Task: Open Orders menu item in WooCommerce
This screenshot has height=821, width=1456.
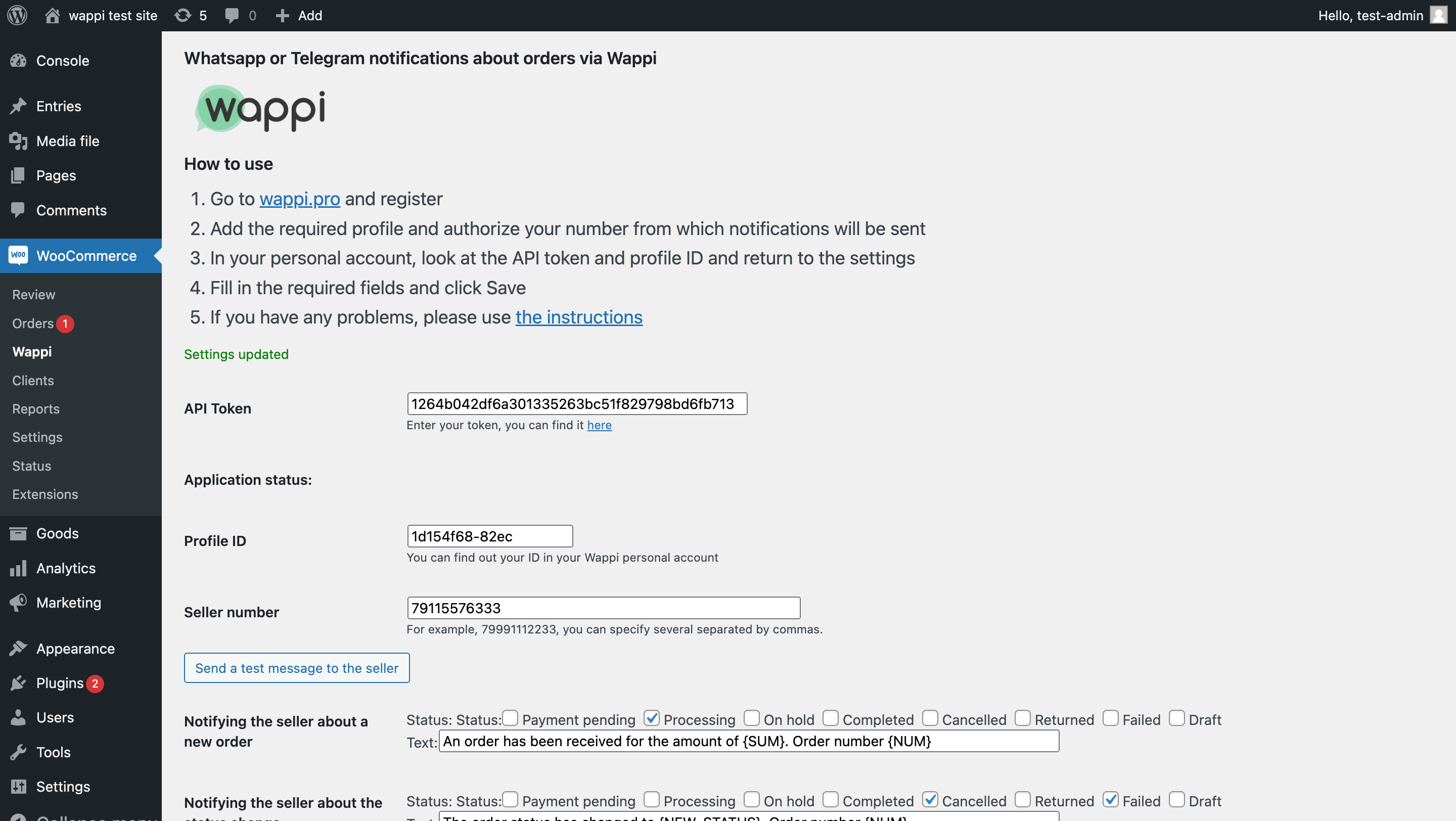Action: point(33,323)
